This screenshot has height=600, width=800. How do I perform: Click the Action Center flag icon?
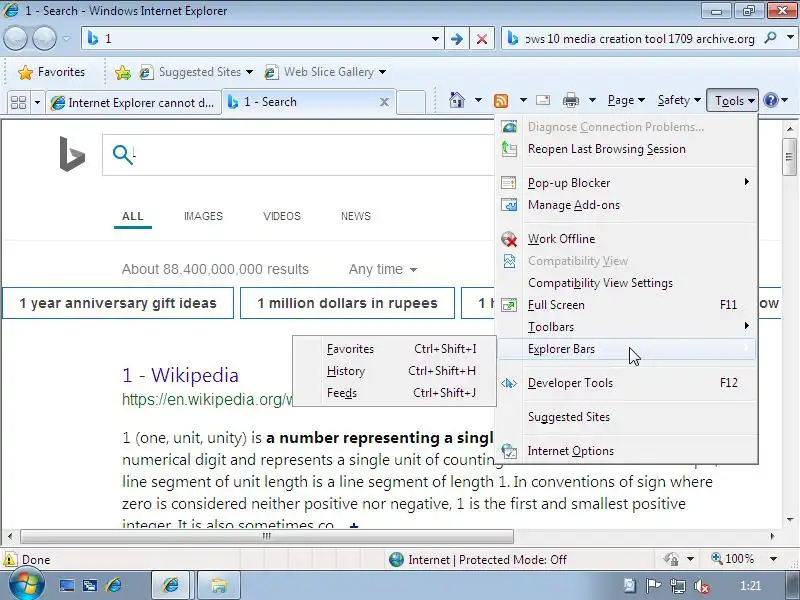coord(654,586)
